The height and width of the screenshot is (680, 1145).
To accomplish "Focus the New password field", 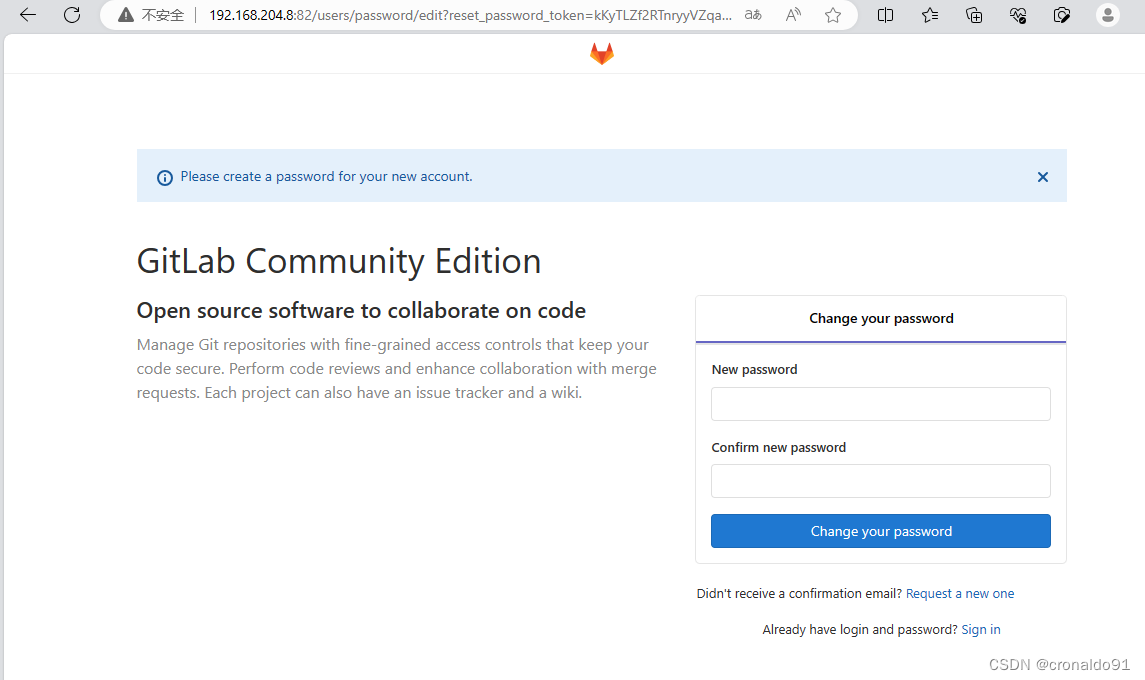I will tap(881, 404).
